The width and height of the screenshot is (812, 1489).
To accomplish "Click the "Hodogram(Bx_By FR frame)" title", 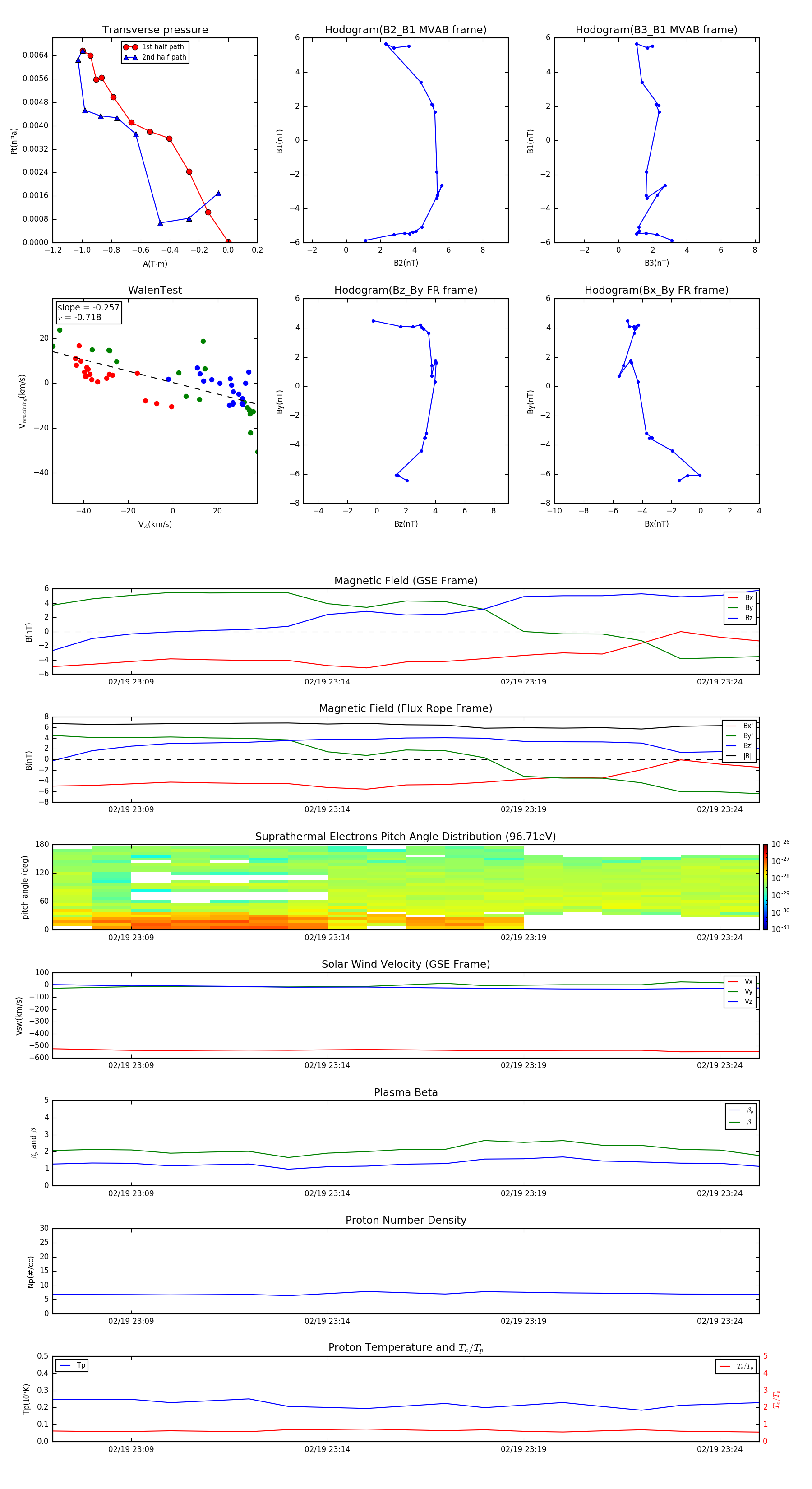I will pyautogui.click(x=656, y=290).
